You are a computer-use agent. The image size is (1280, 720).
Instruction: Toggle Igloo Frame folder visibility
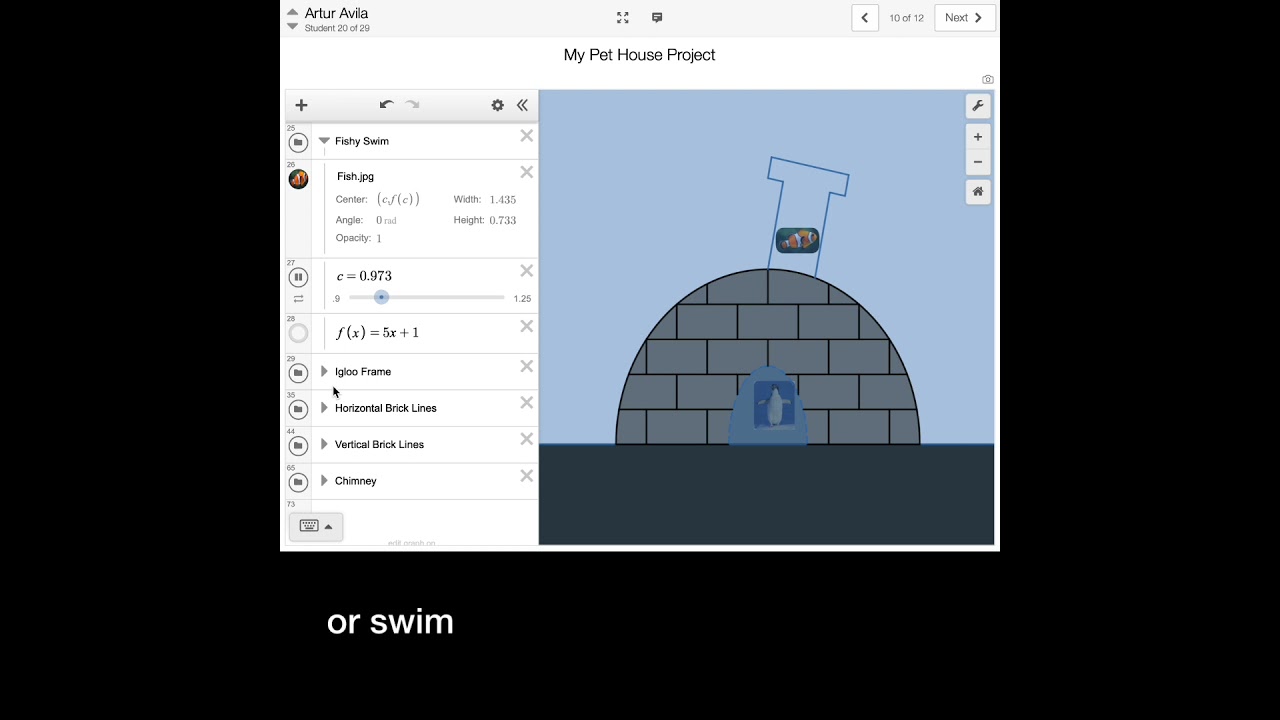point(298,373)
